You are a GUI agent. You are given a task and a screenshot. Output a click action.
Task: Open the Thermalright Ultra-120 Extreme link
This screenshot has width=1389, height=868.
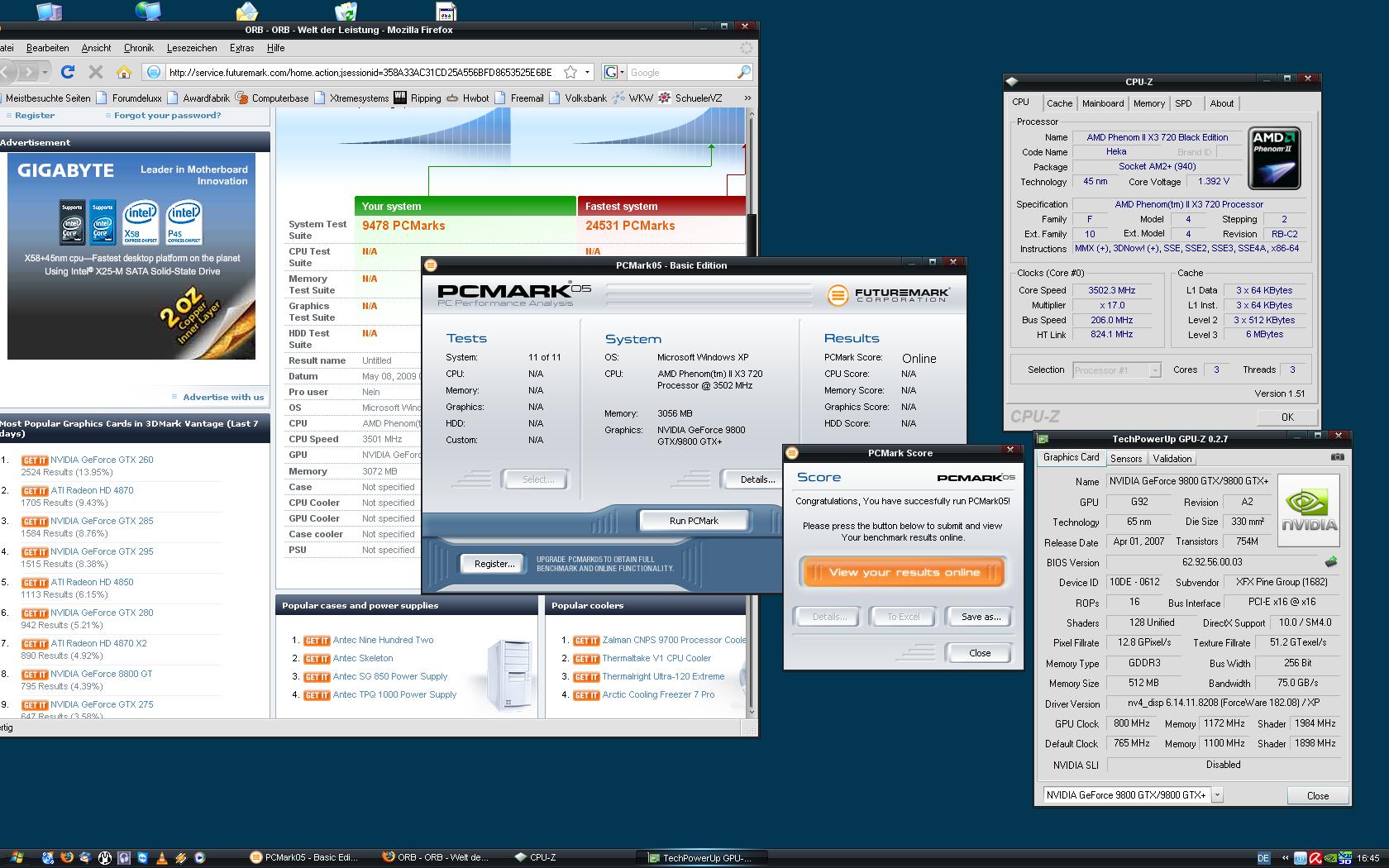pos(663,676)
